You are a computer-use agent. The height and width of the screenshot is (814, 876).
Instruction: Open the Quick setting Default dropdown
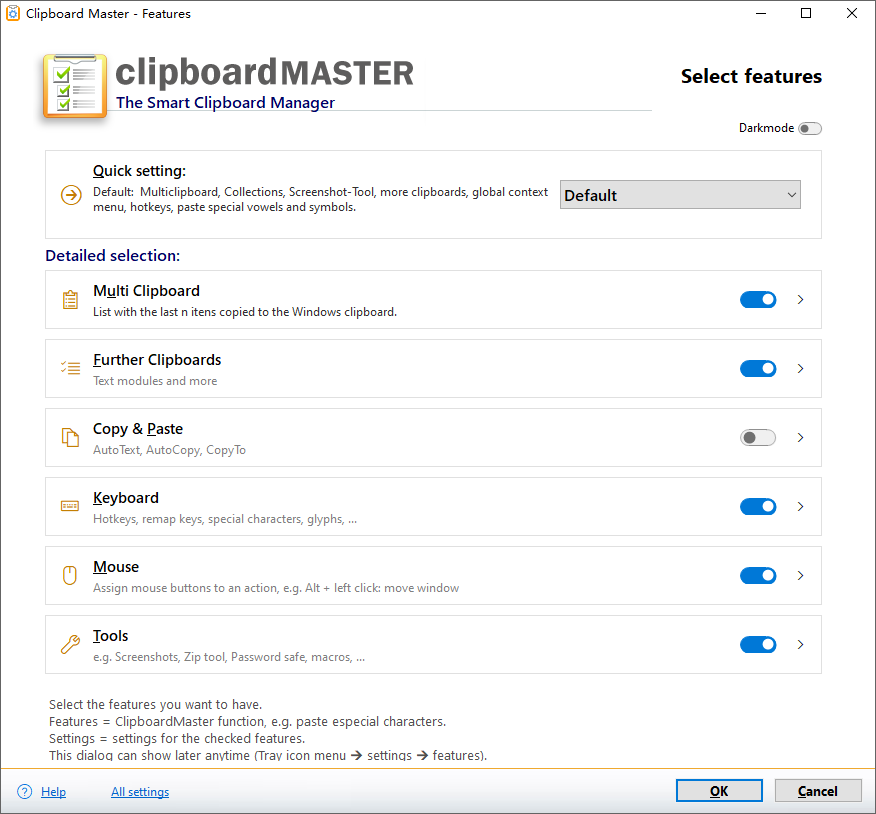point(680,194)
